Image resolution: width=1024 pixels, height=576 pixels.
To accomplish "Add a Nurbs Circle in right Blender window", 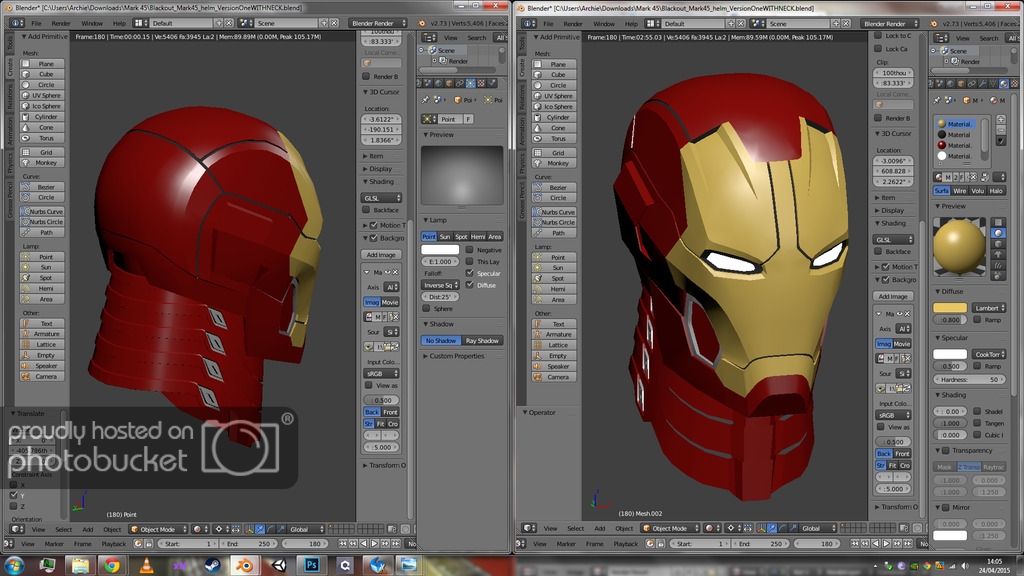I will point(554,223).
